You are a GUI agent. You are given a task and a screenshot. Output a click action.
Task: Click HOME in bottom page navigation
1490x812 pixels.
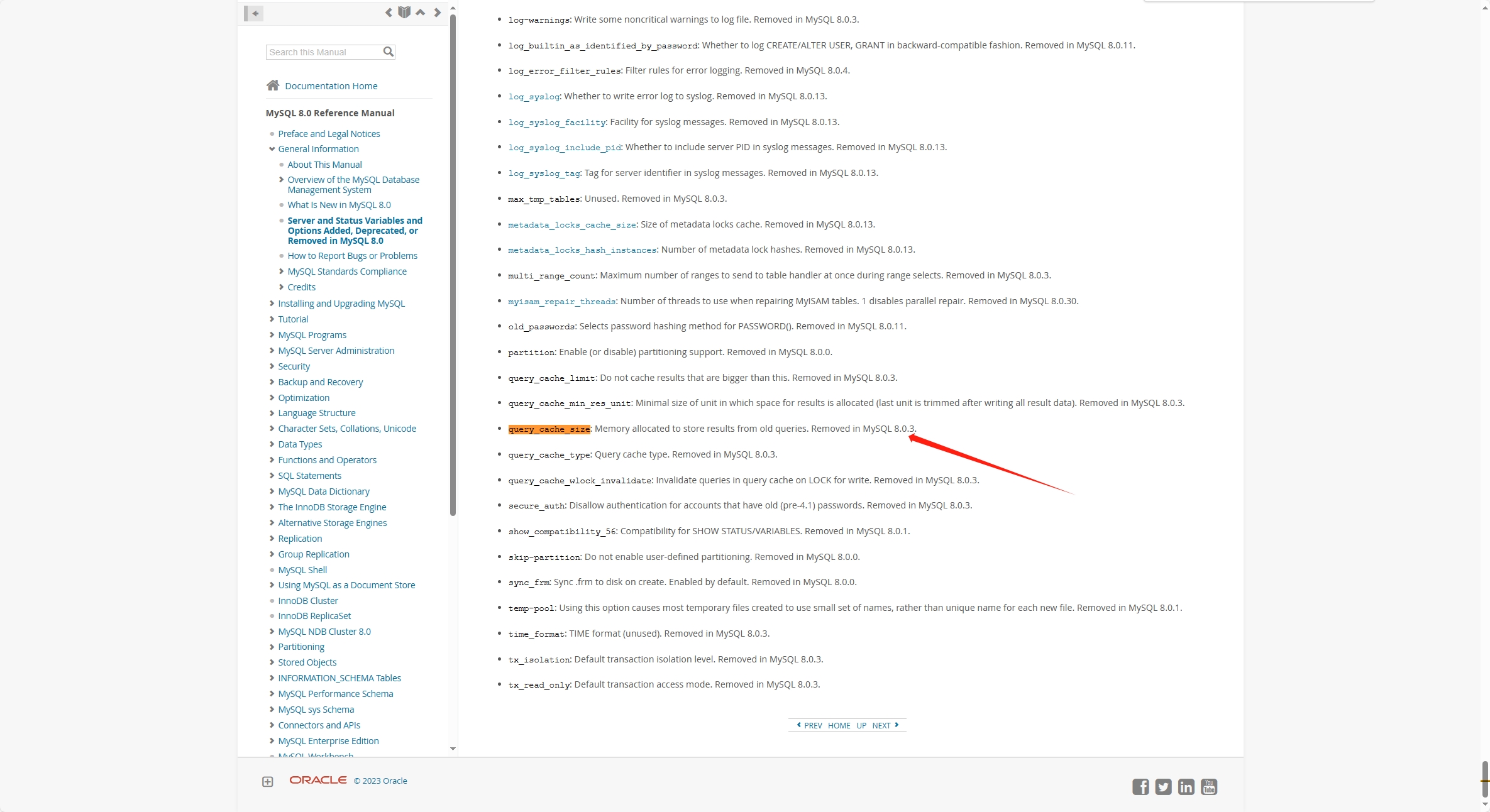click(x=839, y=725)
